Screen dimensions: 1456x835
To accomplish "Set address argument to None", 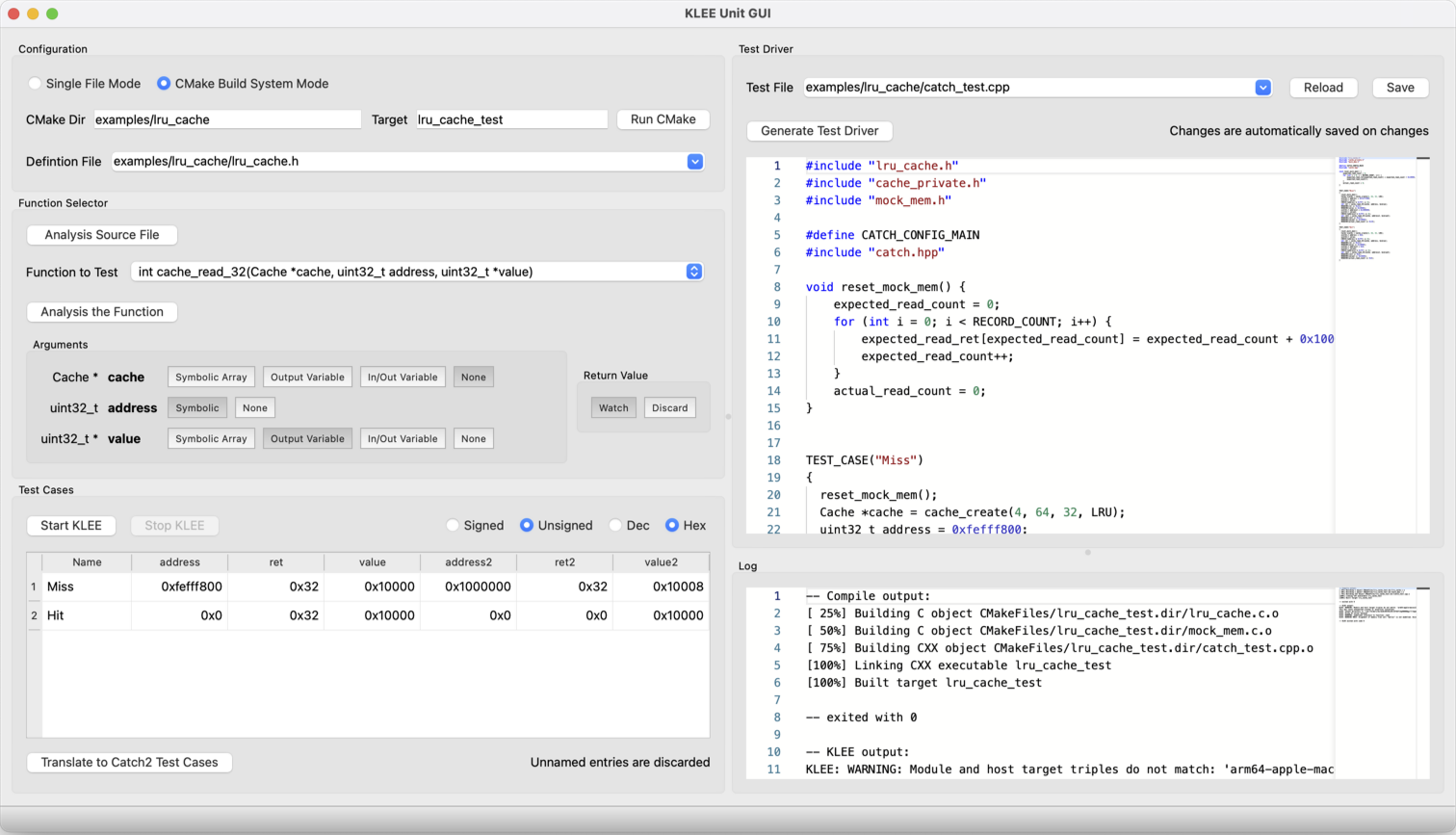I will (255, 408).
